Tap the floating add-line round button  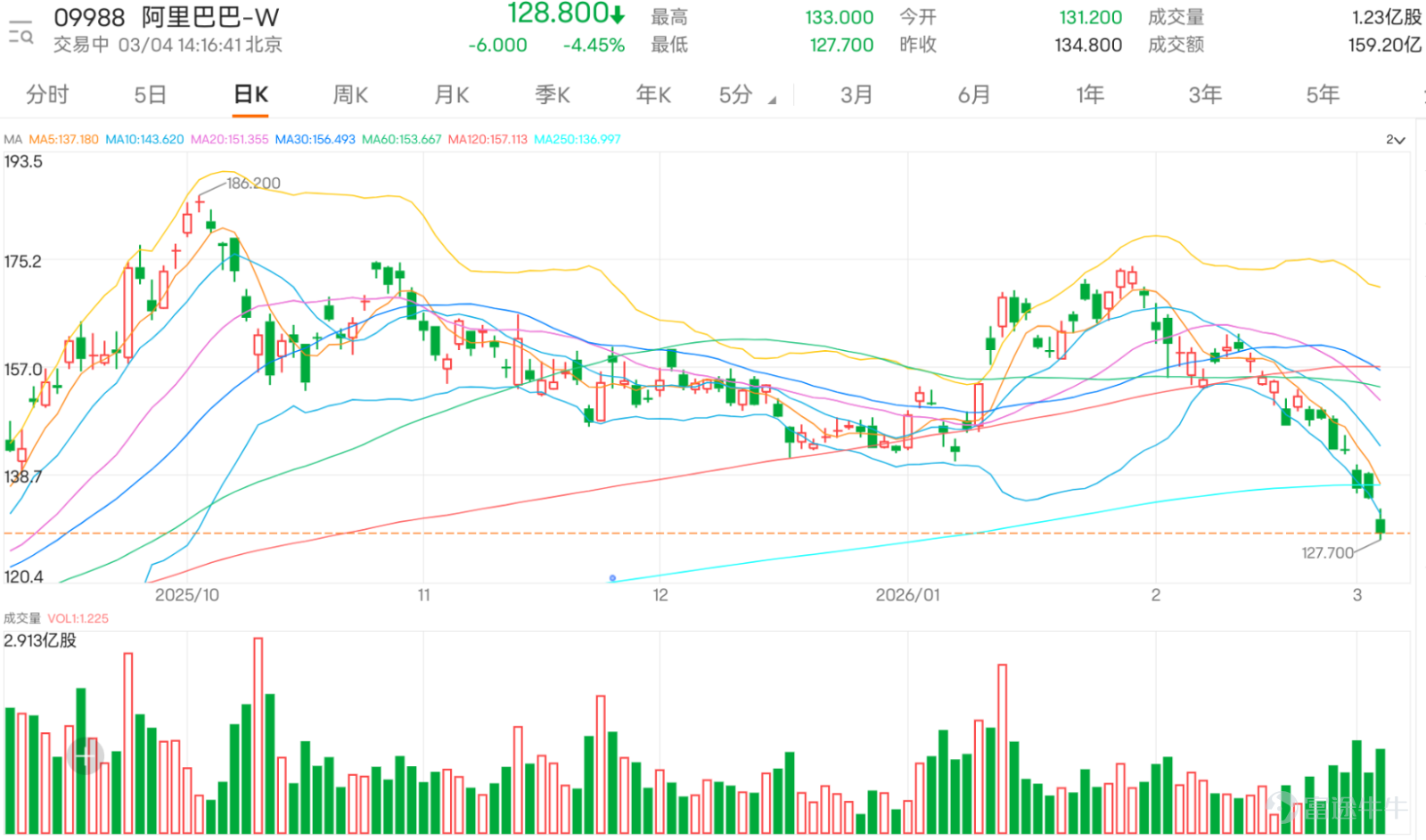pyautogui.click(x=86, y=756)
